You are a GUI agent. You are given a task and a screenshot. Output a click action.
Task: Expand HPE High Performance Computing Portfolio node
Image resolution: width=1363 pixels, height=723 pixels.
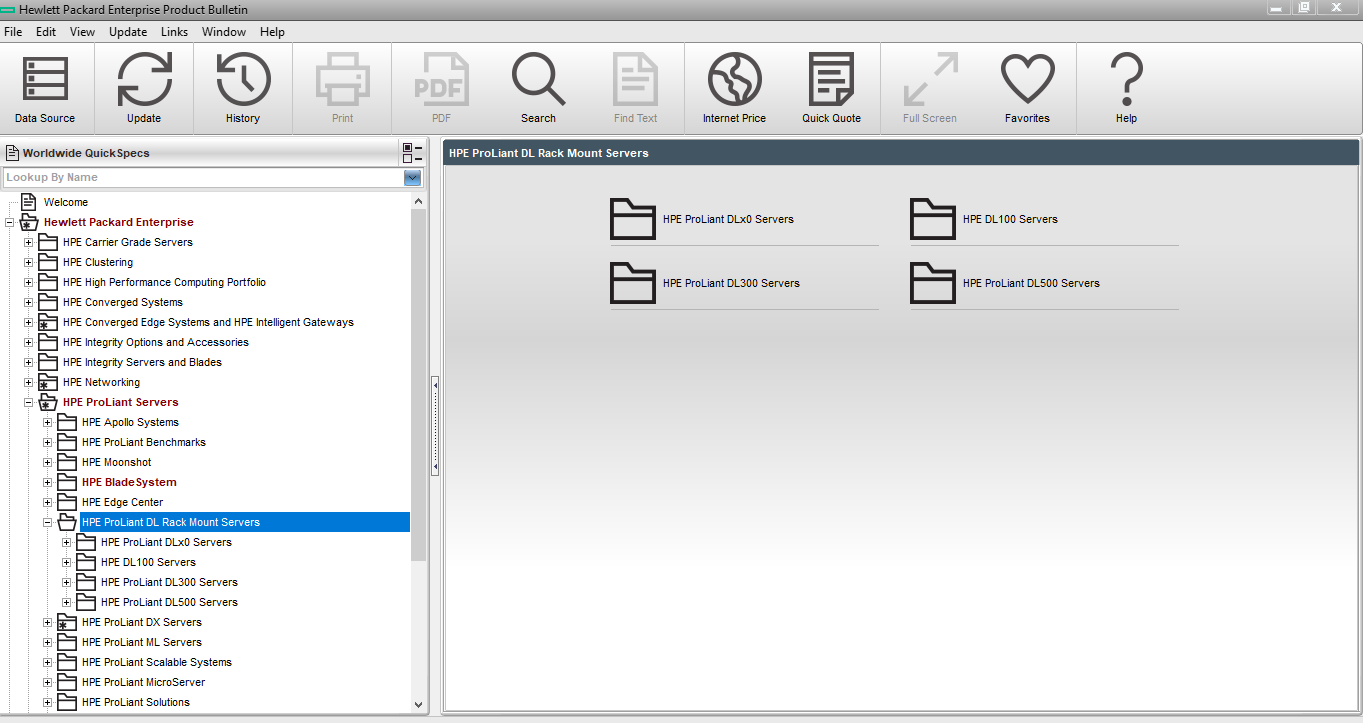(x=29, y=282)
